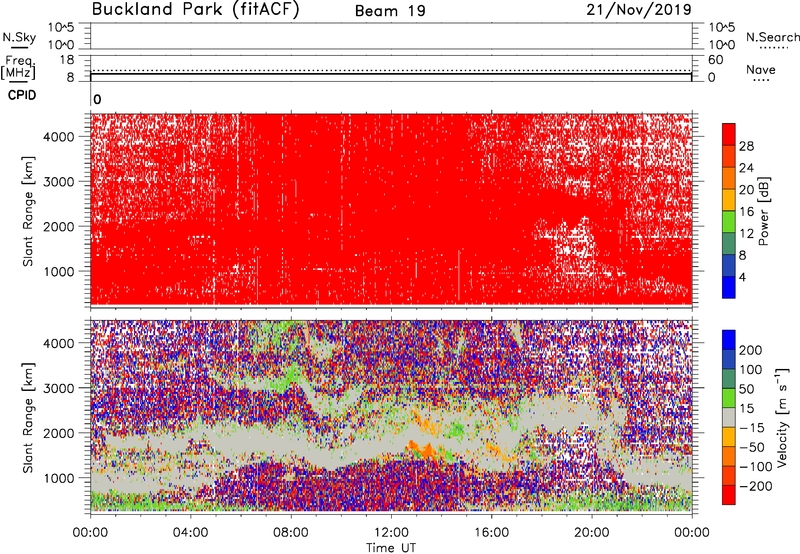Click the '04:00' time tick label
The height and width of the screenshot is (554, 800).
190,533
